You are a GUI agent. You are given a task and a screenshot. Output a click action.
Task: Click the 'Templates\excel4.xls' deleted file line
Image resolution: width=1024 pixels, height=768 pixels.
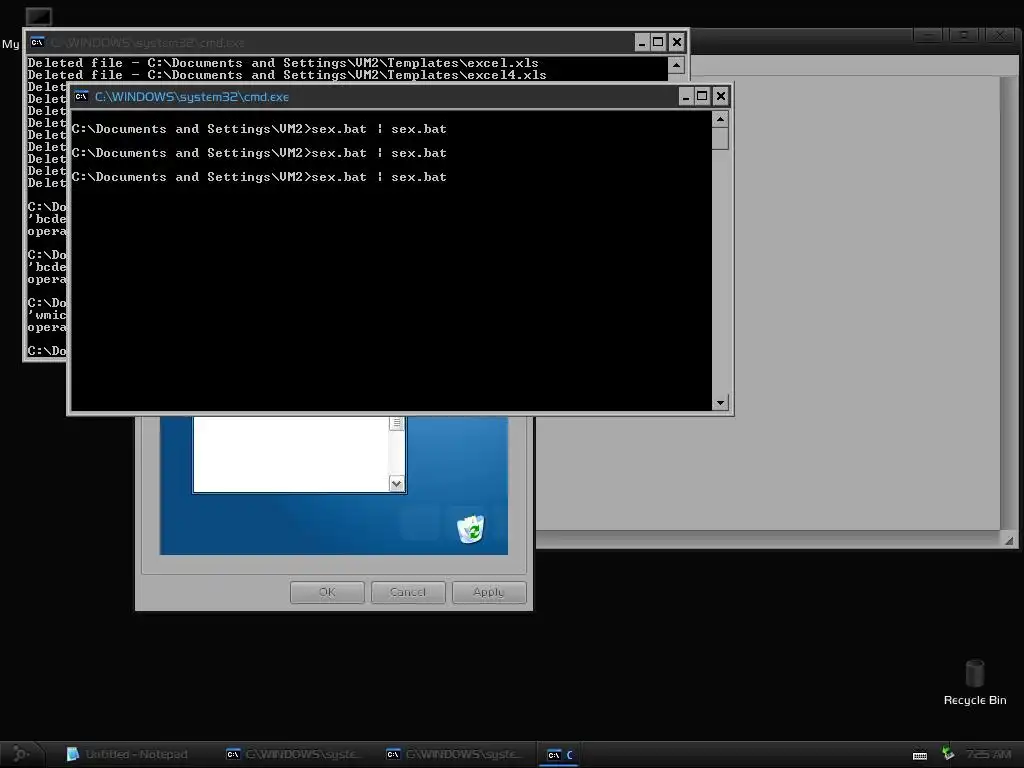click(x=287, y=75)
